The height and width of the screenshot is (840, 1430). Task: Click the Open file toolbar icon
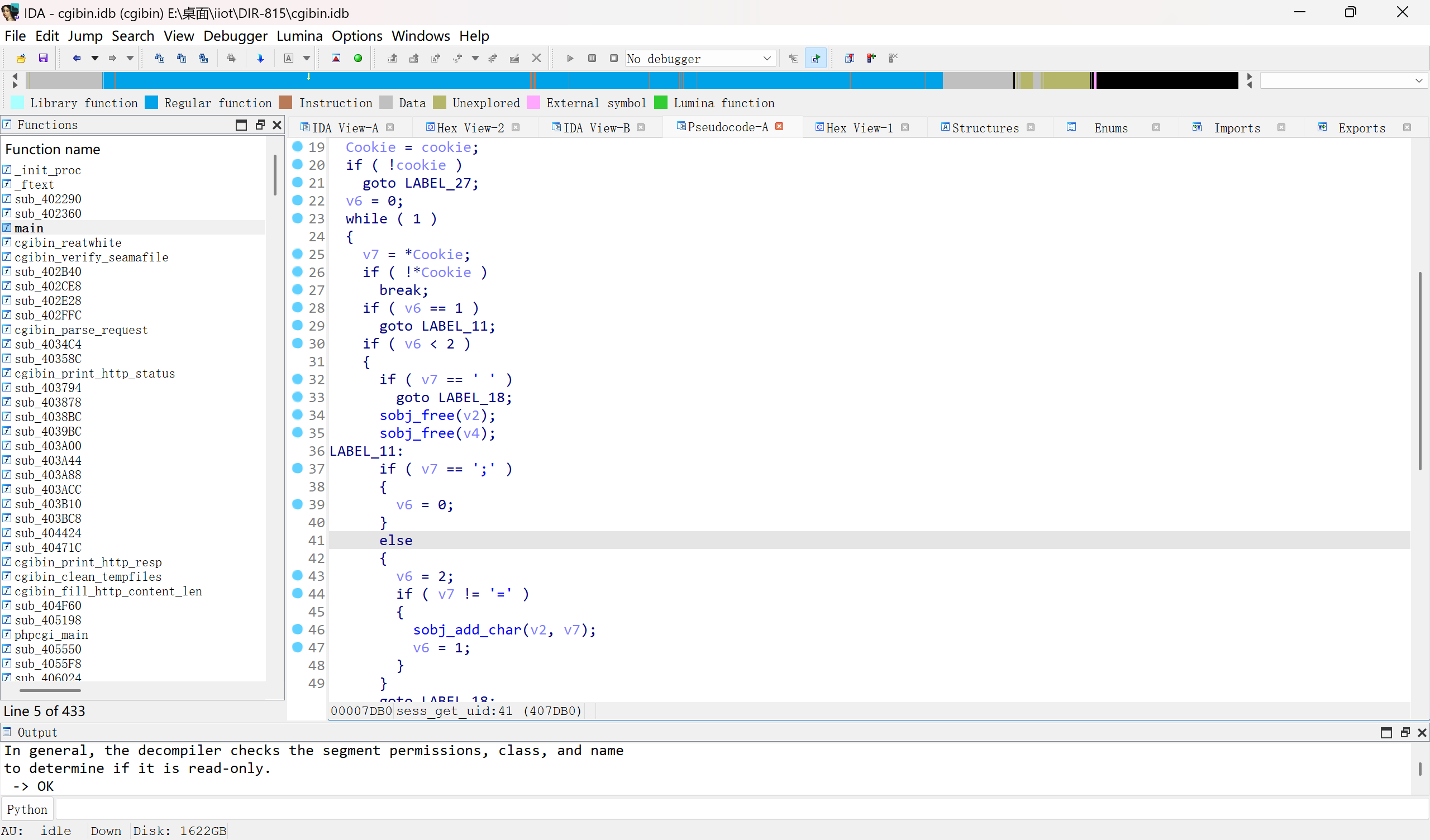pyautogui.click(x=21, y=58)
